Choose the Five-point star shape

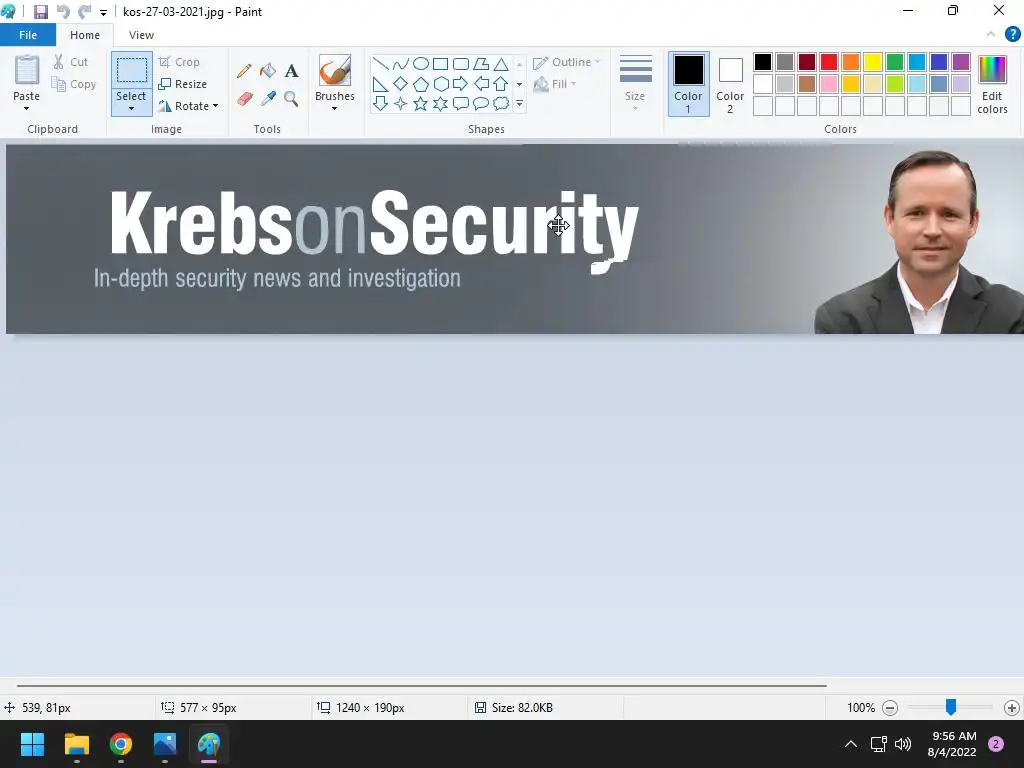pyautogui.click(x=421, y=103)
